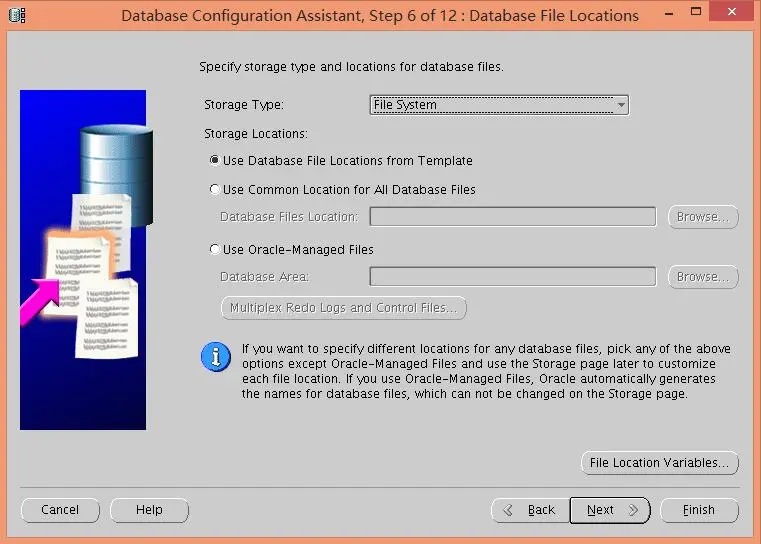Image resolution: width=761 pixels, height=544 pixels.
Task: Cancel the database configuration wizard
Action: pos(60,510)
